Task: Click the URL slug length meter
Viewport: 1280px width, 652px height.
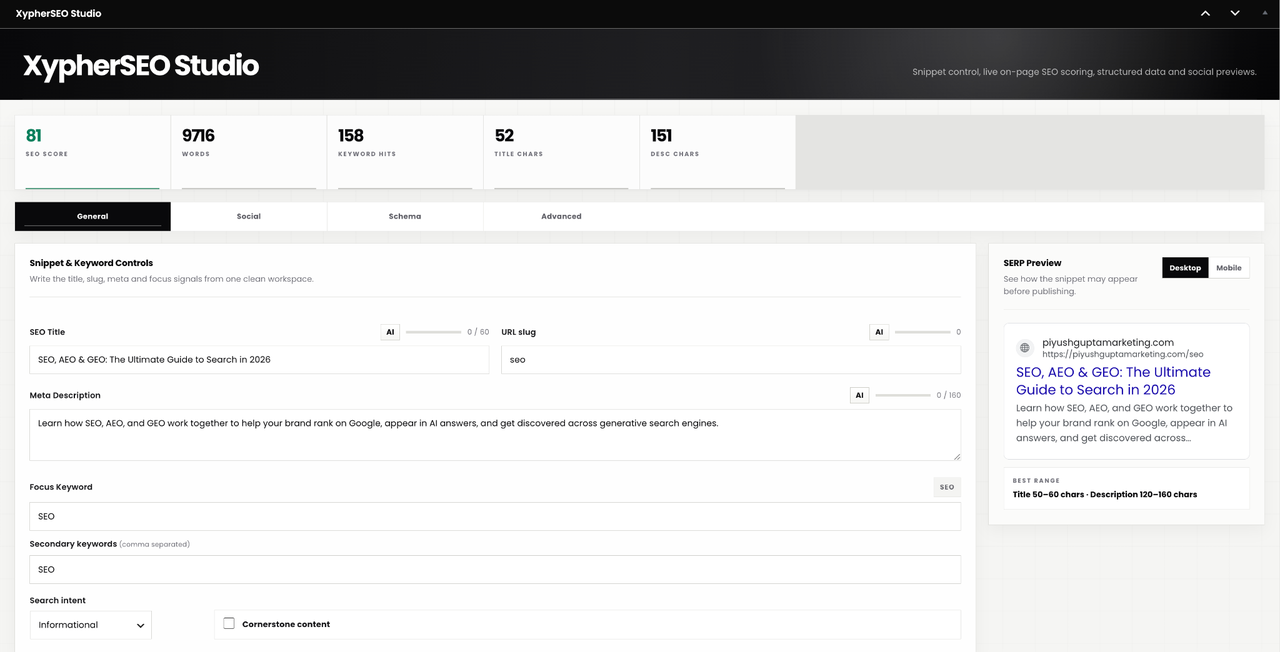Action: 922,332
